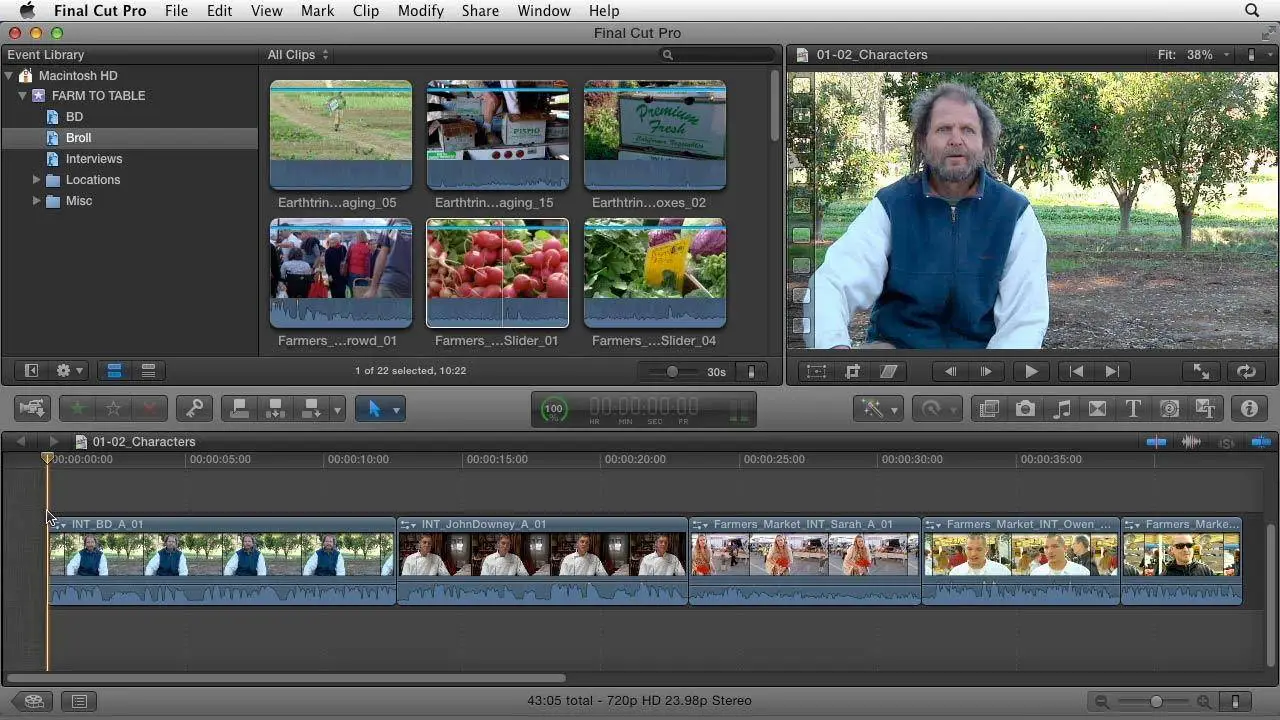Reject selection with the red X button
This screenshot has width=1280, height=720.
tap(150, 409)
